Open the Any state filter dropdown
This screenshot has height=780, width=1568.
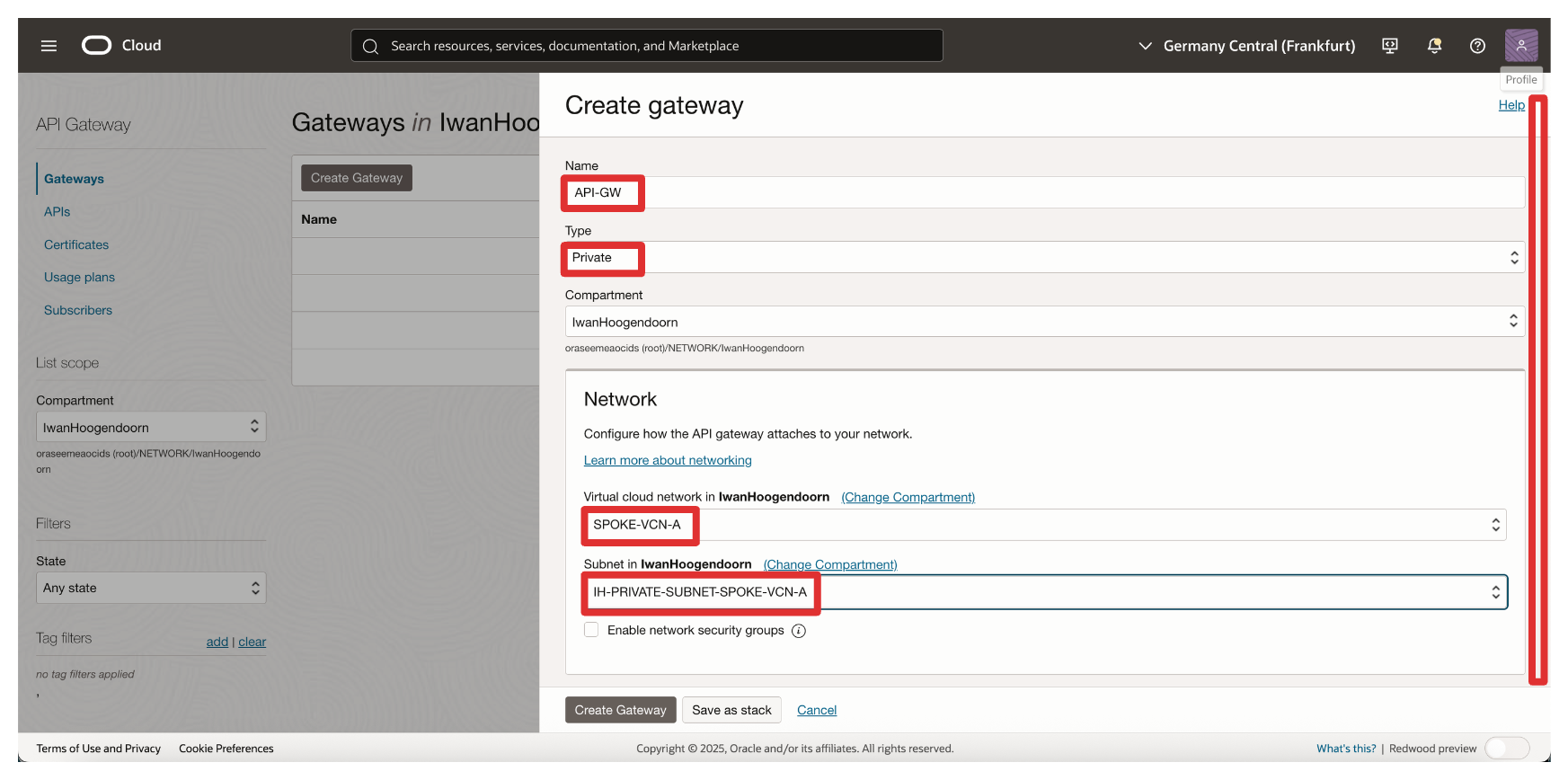click(151, 588)
